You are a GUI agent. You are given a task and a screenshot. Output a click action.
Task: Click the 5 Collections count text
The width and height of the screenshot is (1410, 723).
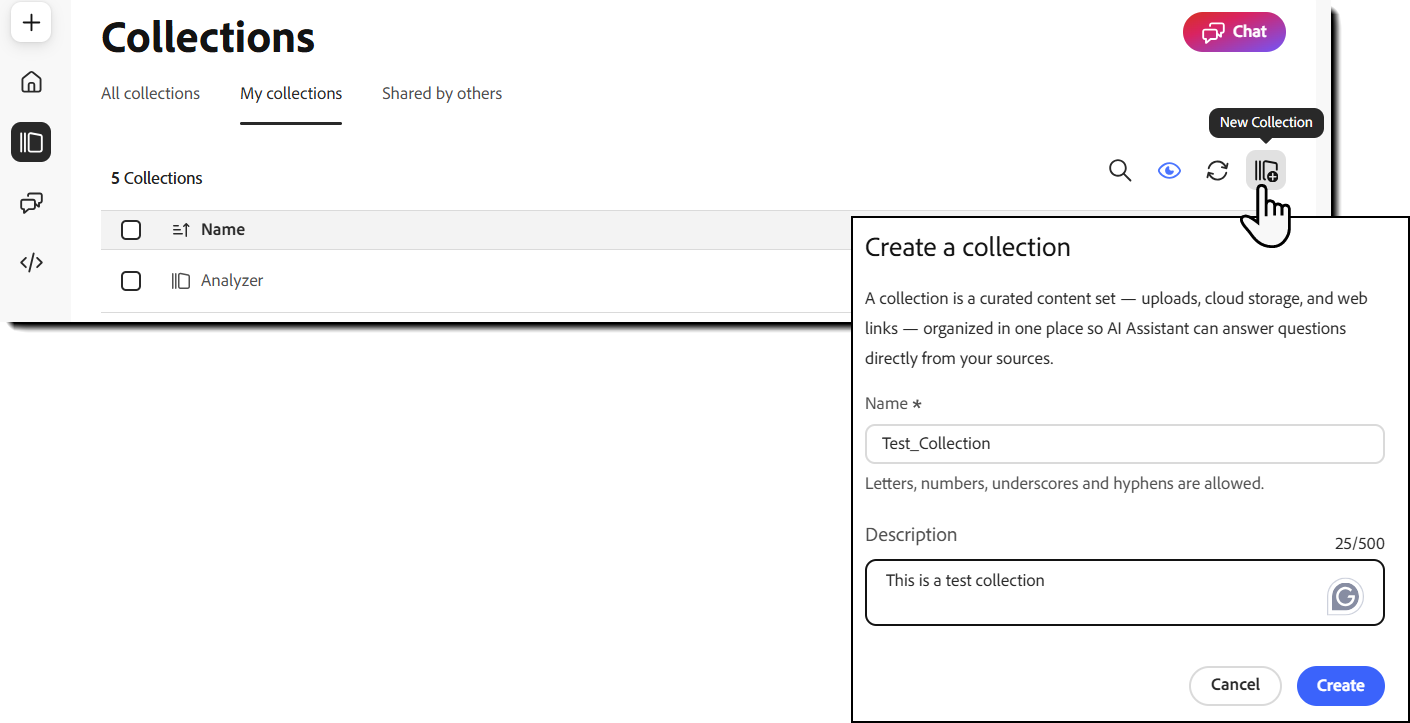click(157, 178)
